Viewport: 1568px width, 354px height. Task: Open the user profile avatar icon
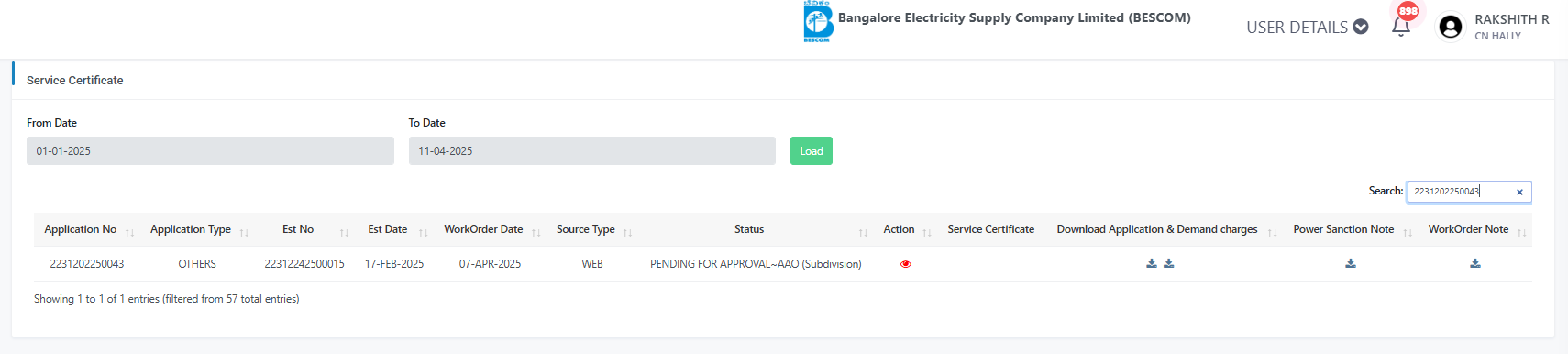(1451, 27)
